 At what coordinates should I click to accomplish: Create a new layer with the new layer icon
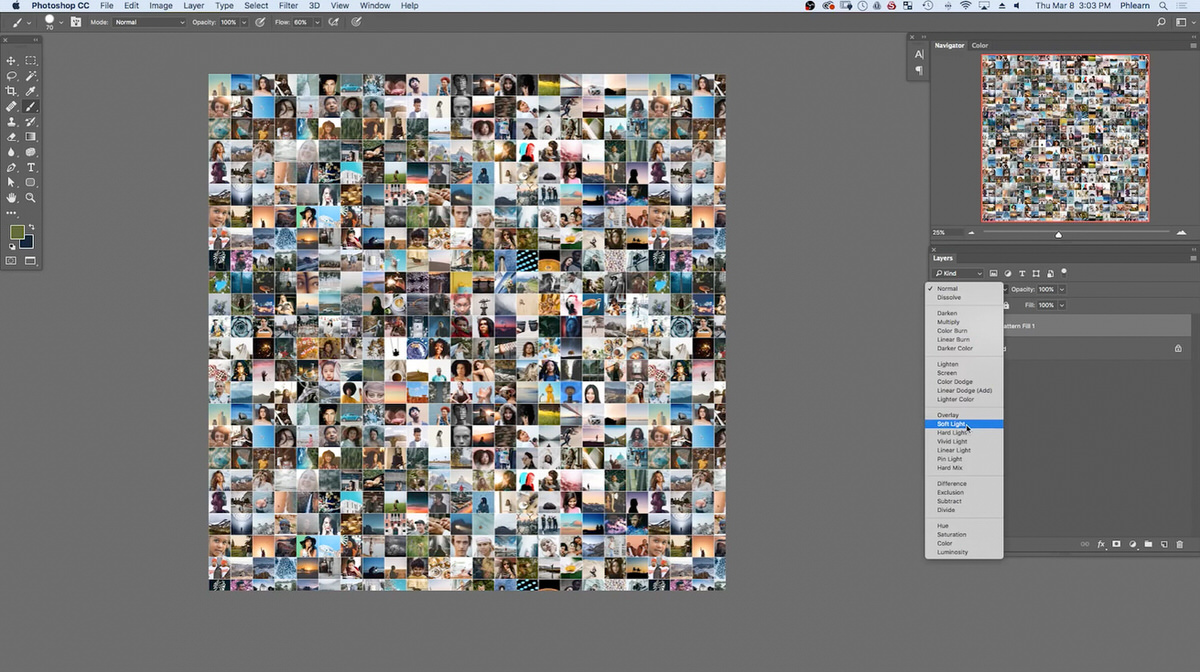pos(1163,544)
